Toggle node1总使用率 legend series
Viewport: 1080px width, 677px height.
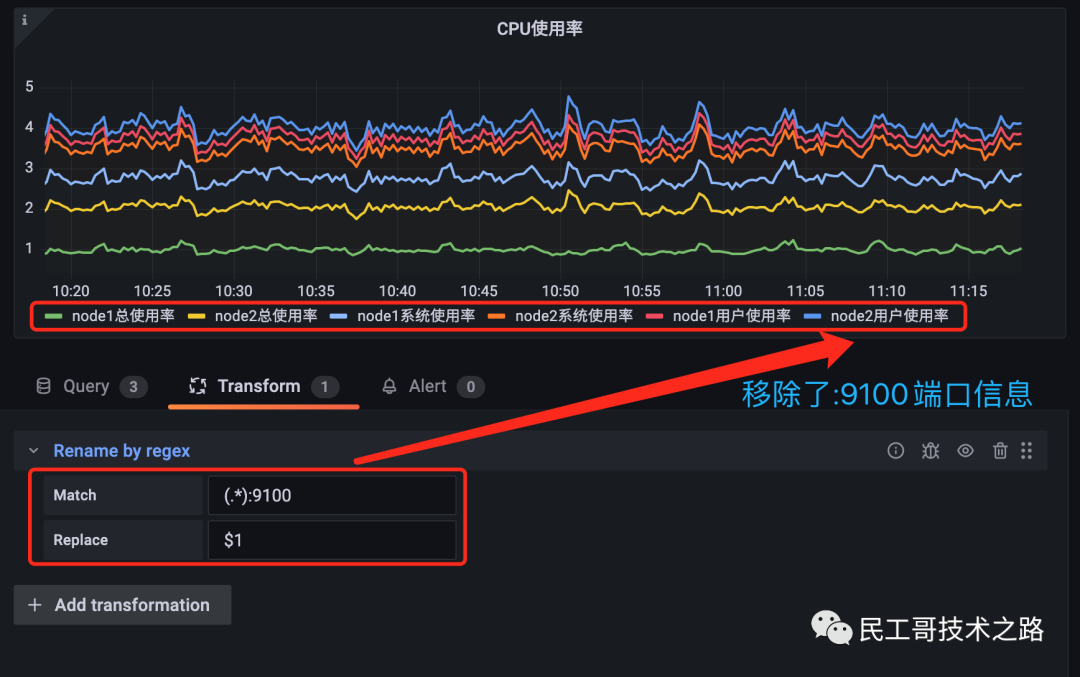[123, 316]
